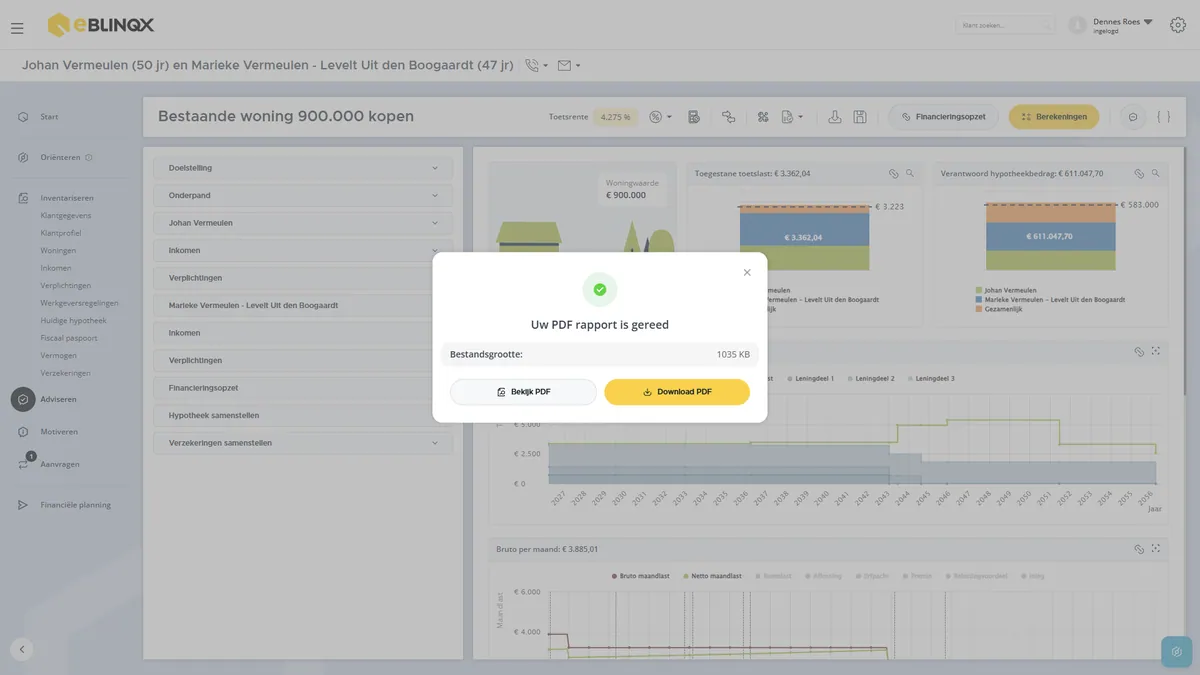Open the percentage dropdown next to Toetsrente

pos(660,117)
